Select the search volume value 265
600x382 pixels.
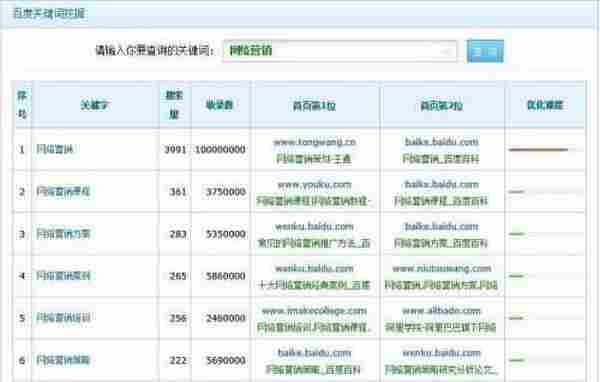pyautogui.click(x=178, y=276)
